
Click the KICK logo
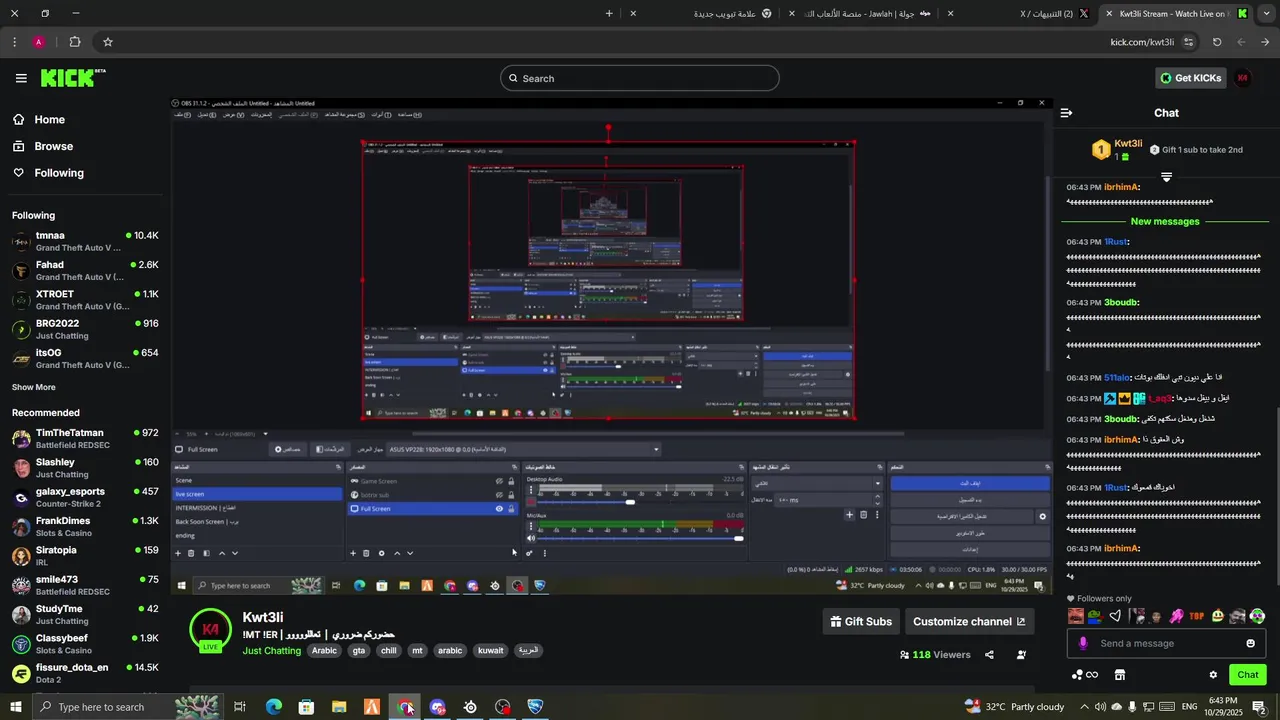(73, 78)
